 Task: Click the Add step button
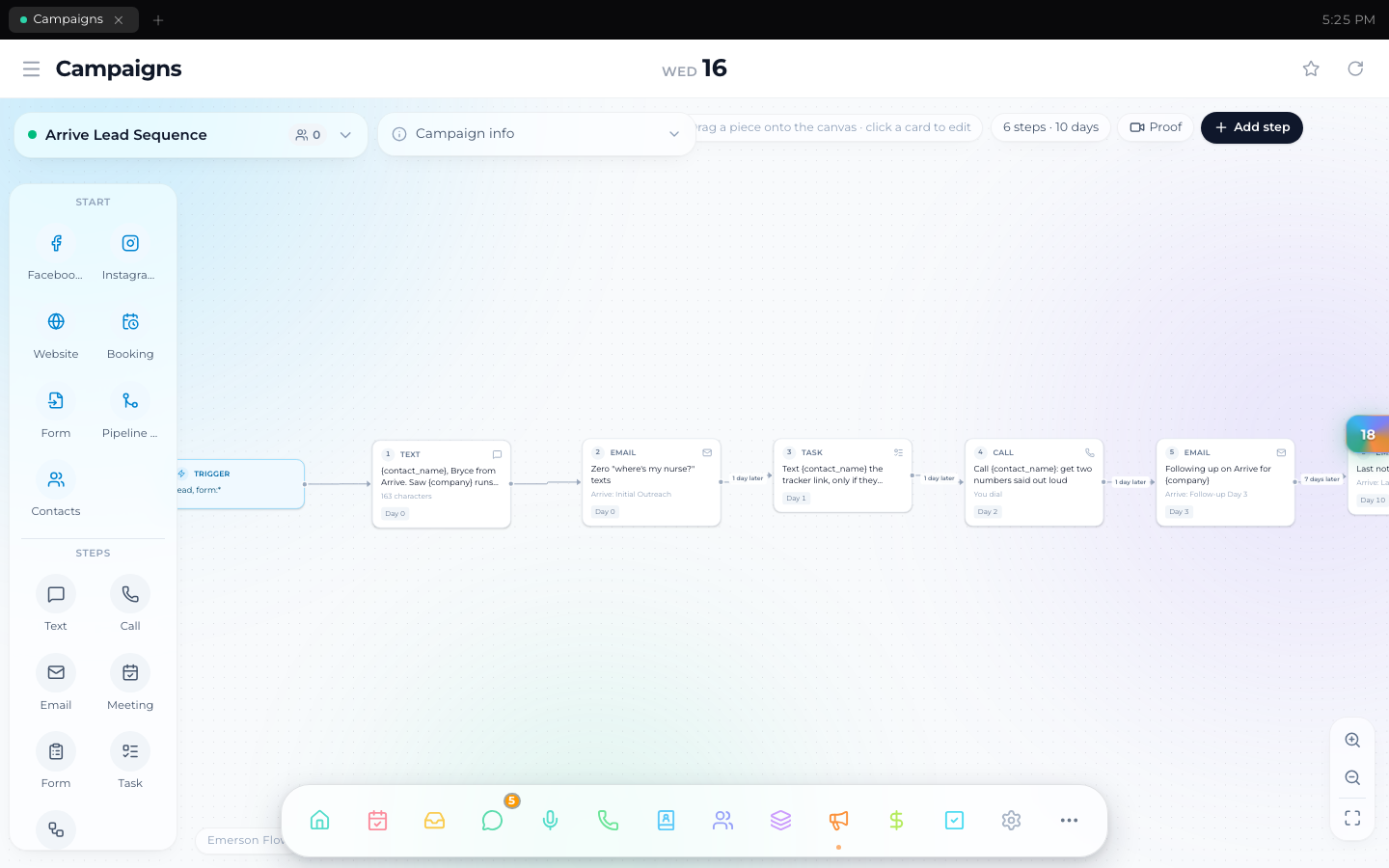pos(1252,127)
